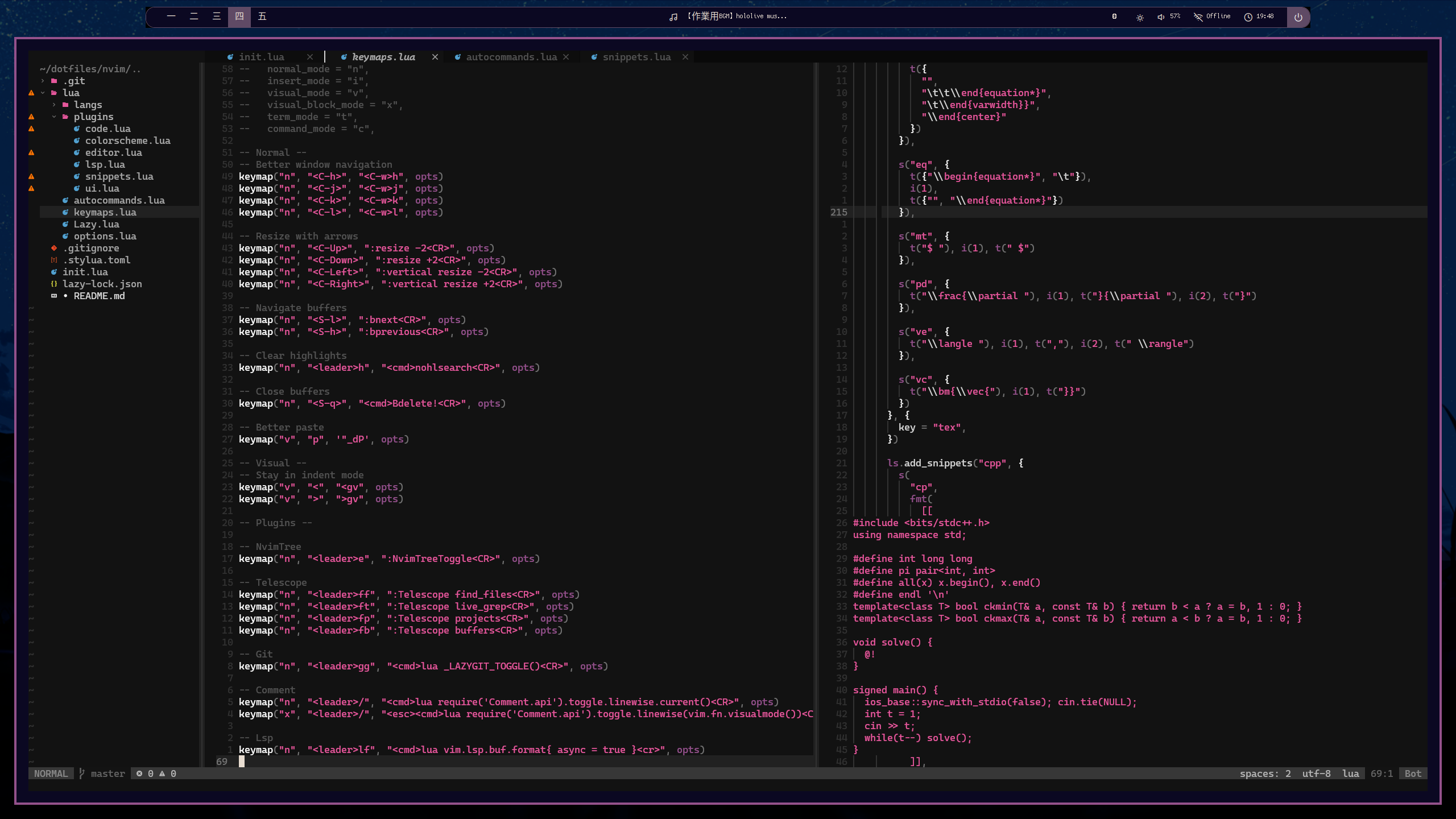1456x819 pixels.
Task: Click the README.md markdown icon
Action: (54, 296)
